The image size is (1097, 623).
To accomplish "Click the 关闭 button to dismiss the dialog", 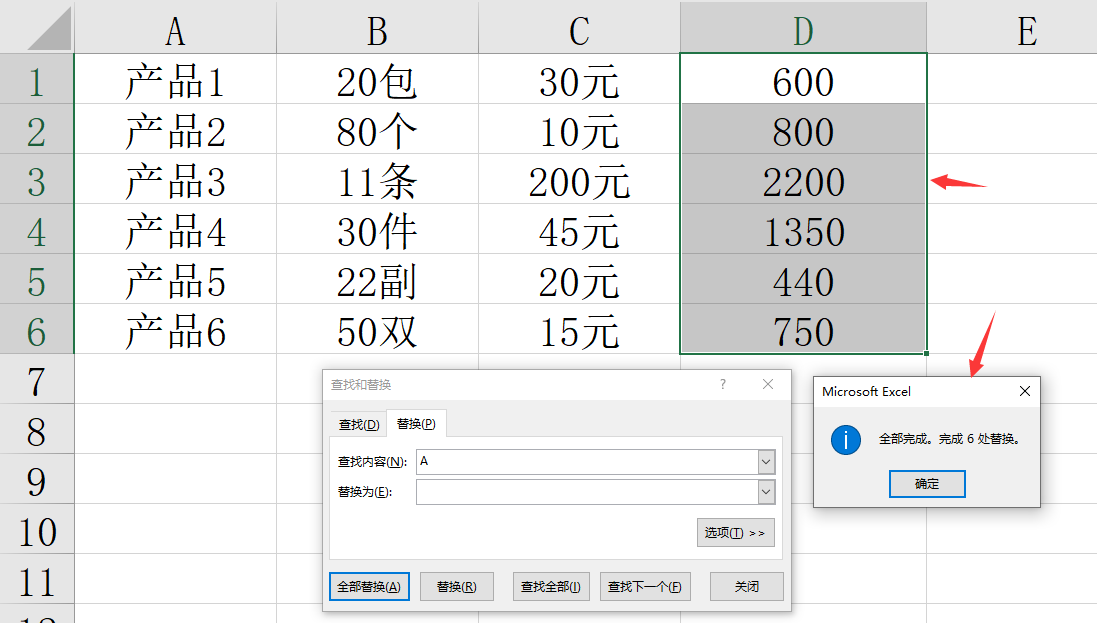I will point(746,587).
